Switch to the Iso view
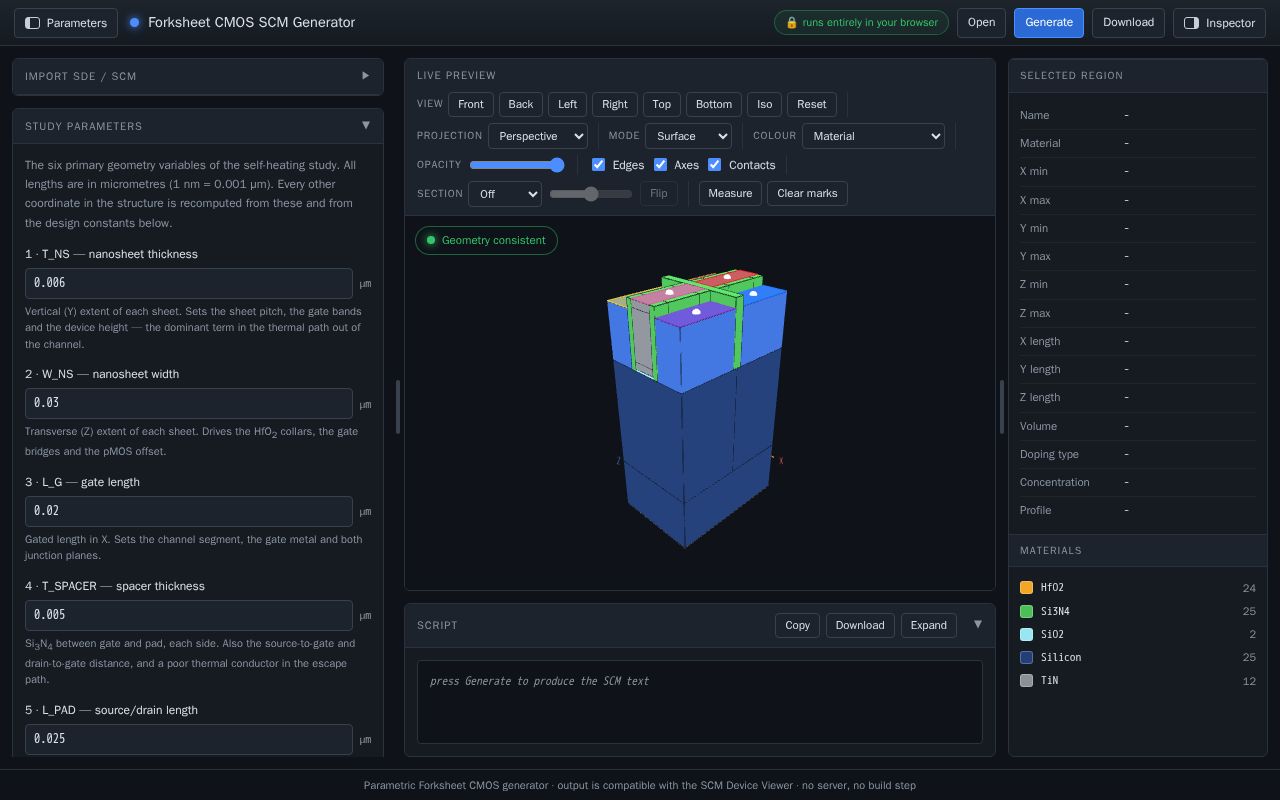 tap(764, 104)
